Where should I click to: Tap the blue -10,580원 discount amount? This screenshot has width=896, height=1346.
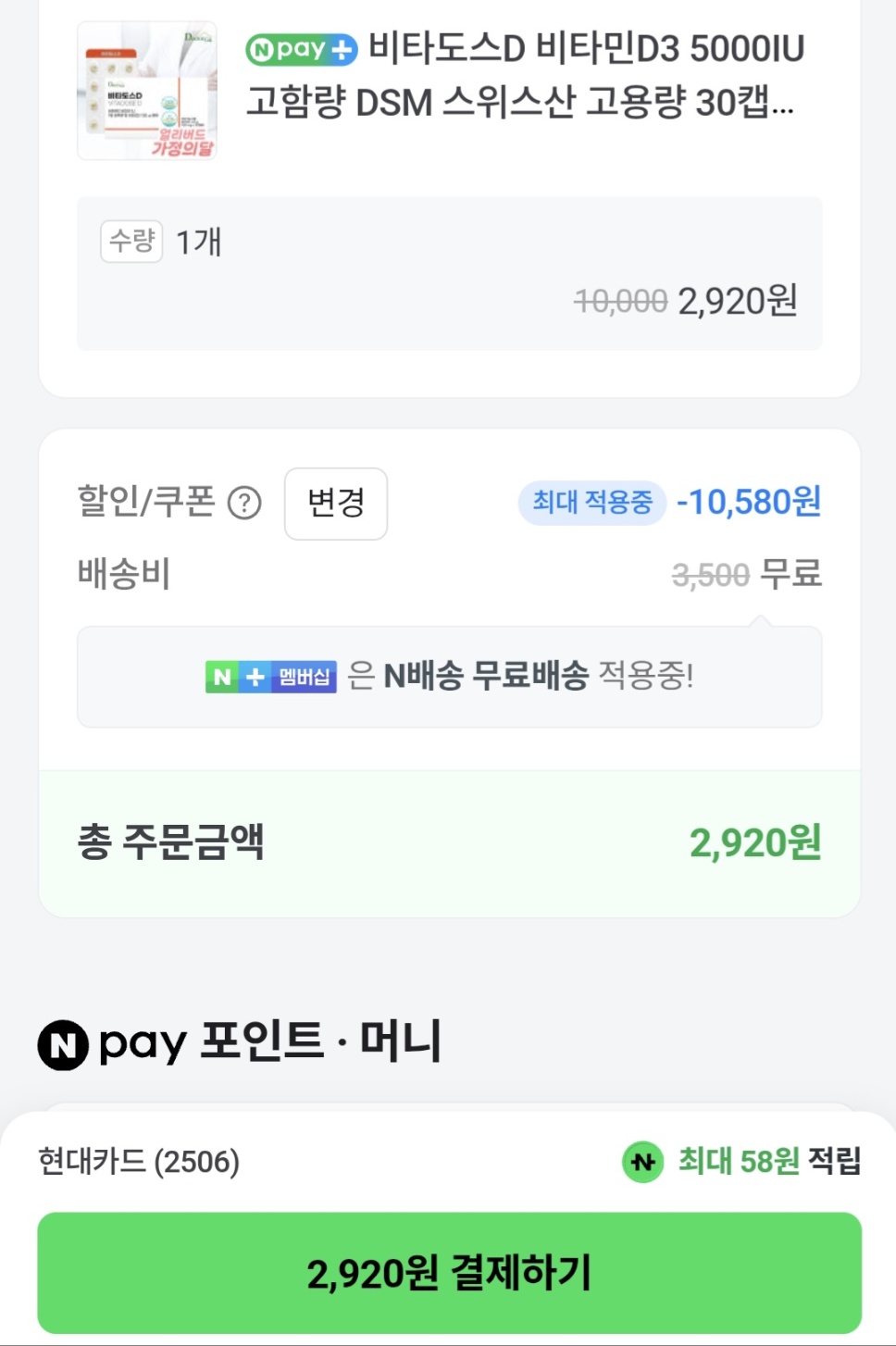click(749, 503)
